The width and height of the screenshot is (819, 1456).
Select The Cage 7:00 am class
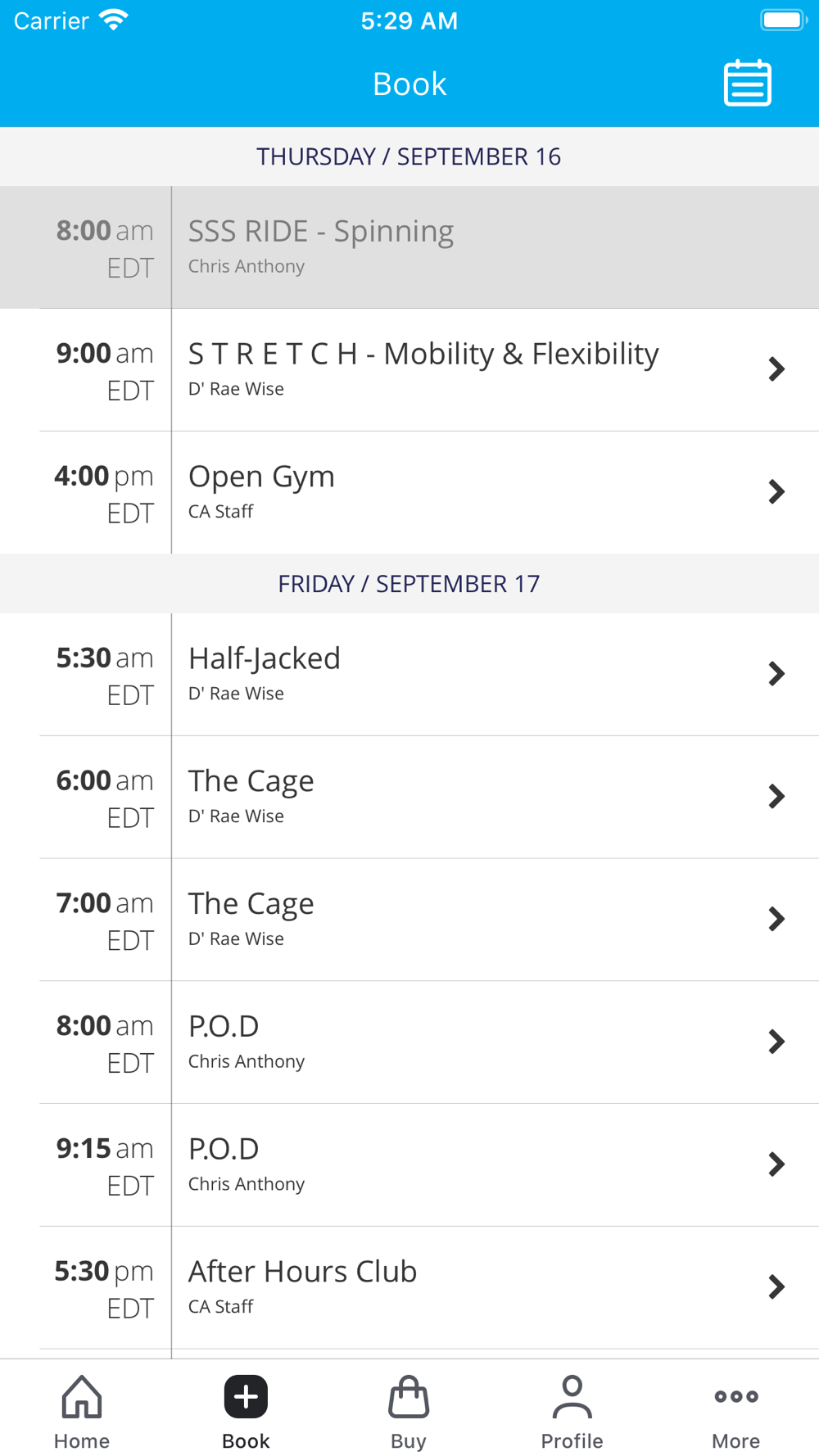[409, 919]
